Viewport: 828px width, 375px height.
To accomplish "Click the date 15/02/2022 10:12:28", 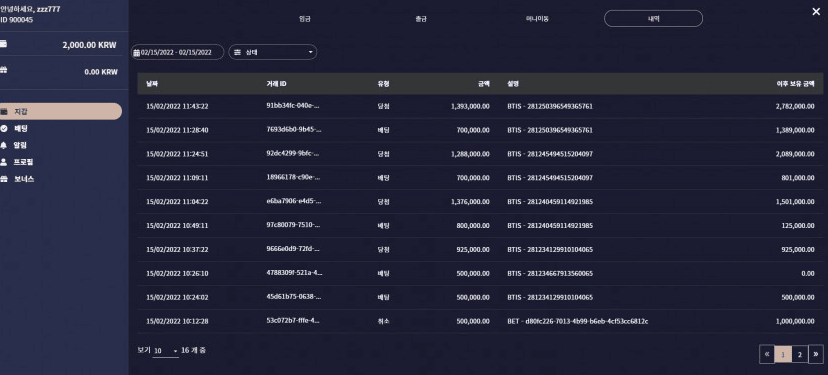I will click(x=177, y=321).
